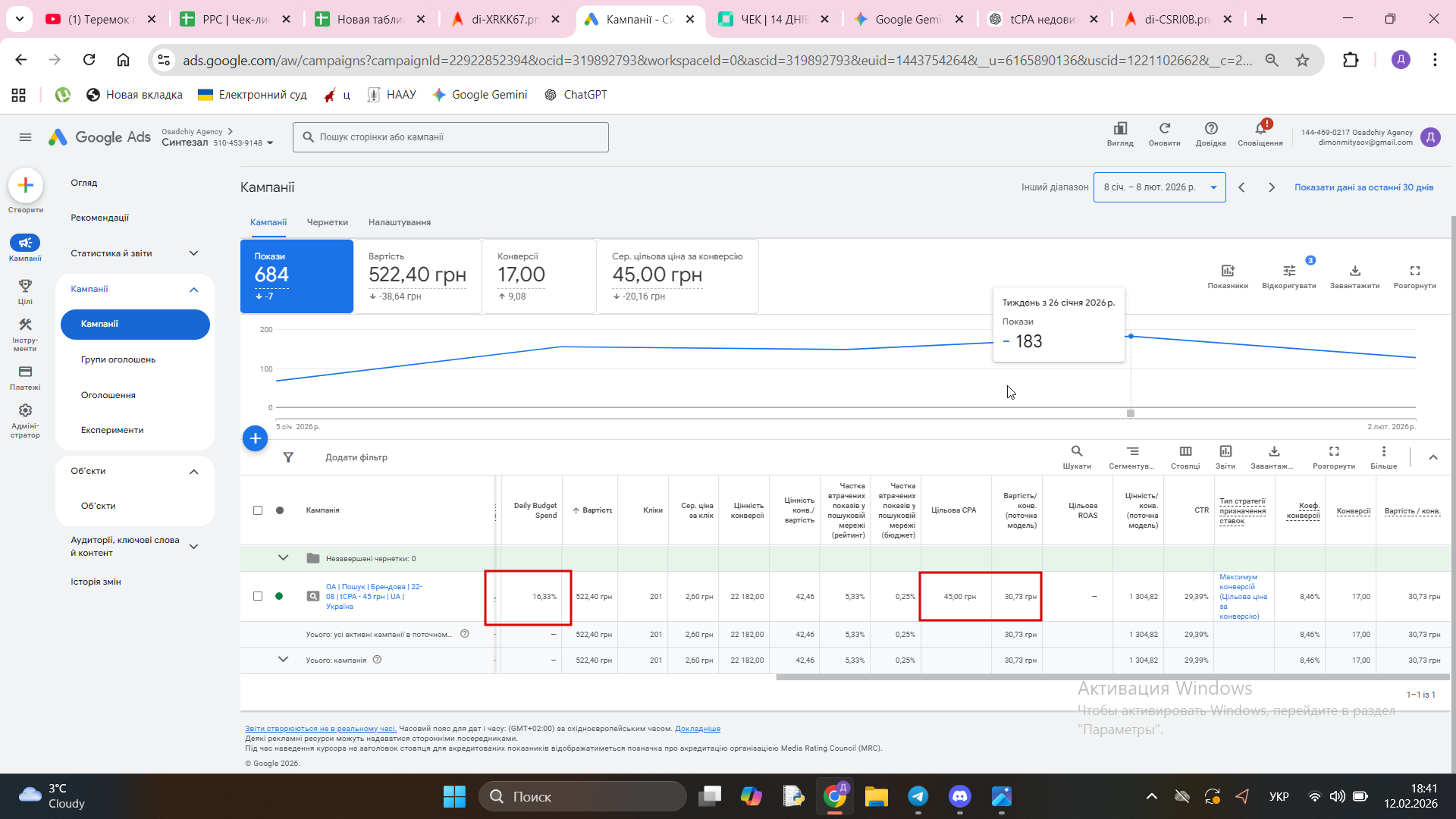
Task: Click Show last 30 days data link
Action: point(1363,187)
